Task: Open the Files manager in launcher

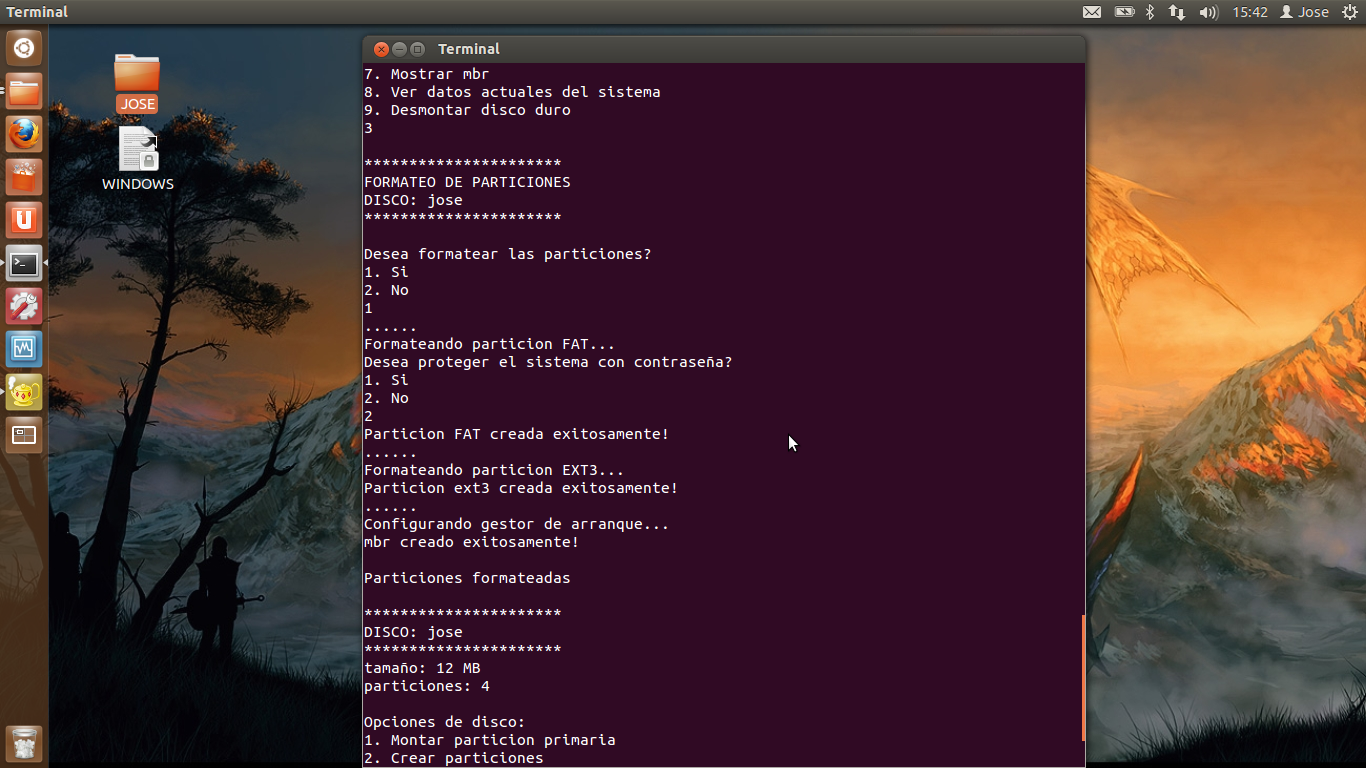Action: pyautogui.click(x=24, y=92)
